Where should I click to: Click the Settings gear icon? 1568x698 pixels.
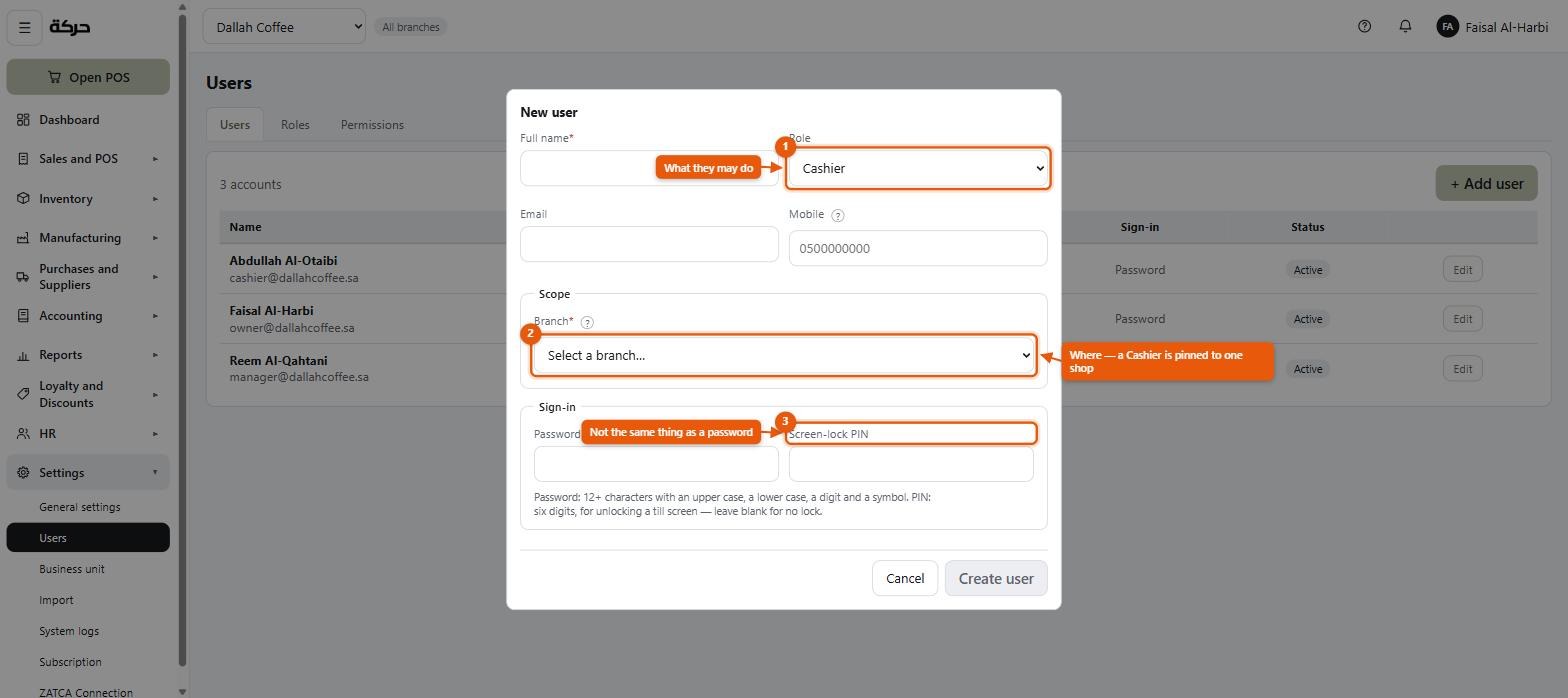point(23,473)
